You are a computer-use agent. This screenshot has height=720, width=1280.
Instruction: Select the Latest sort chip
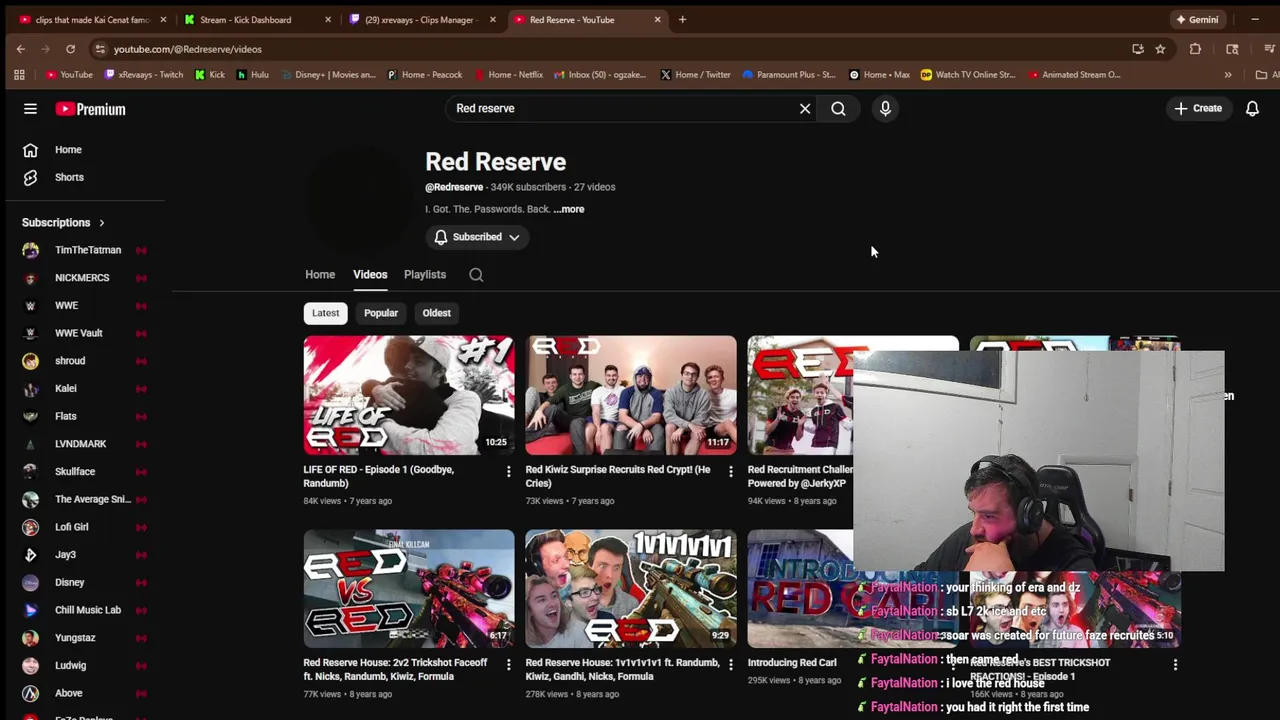point(325,313)
